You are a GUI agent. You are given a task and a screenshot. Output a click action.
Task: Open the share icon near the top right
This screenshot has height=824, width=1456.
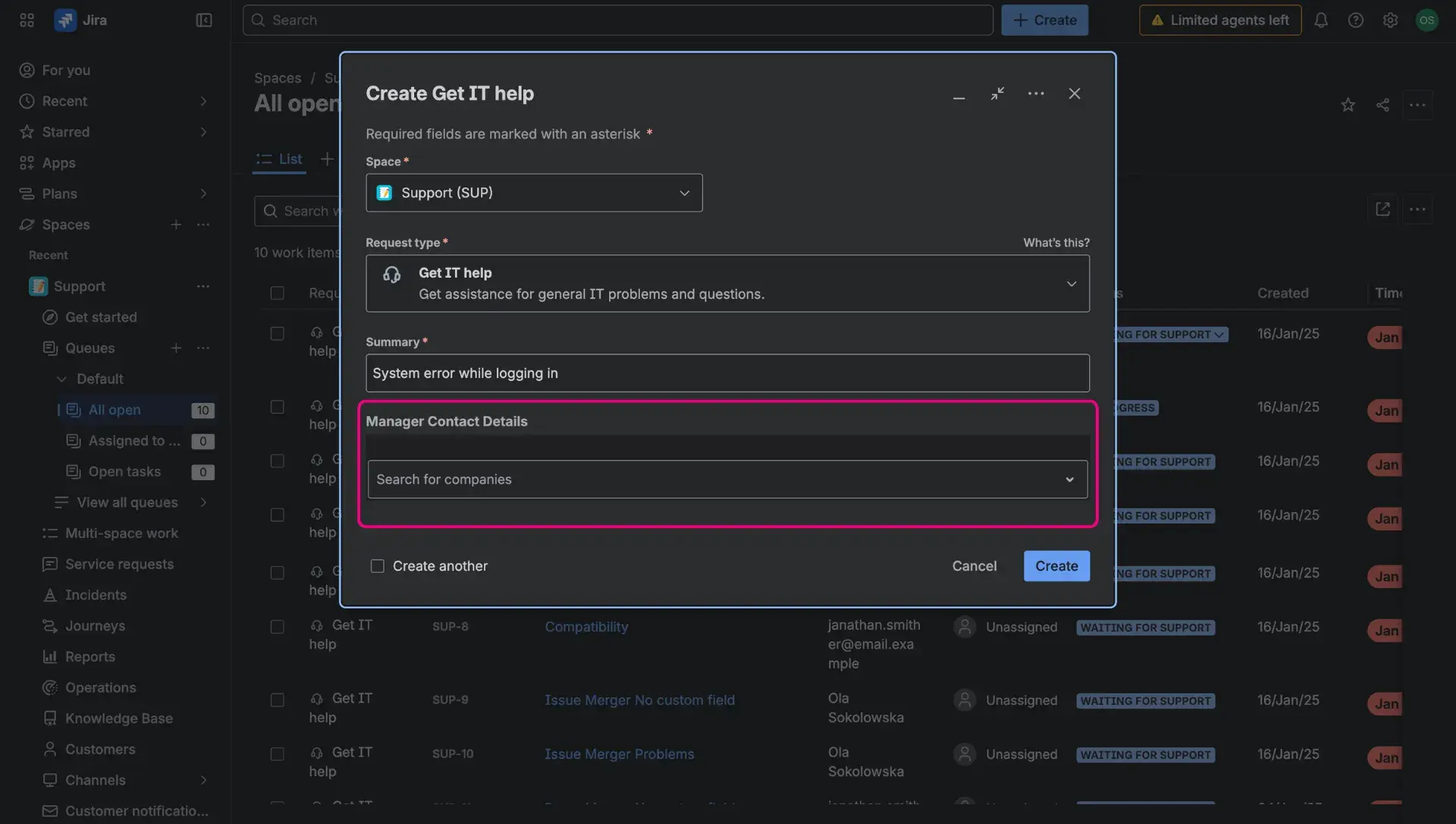click(1382, 105)
